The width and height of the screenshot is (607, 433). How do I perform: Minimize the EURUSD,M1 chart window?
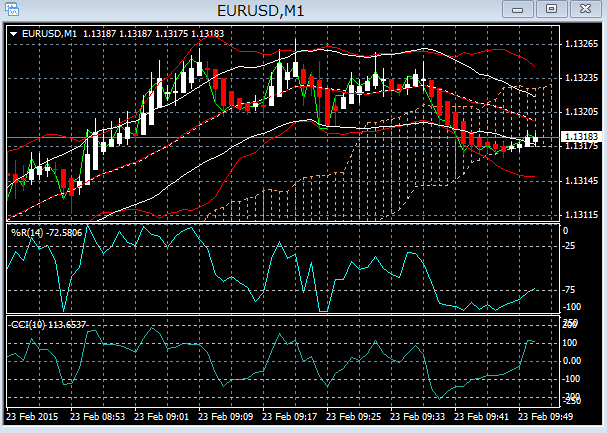[x=517, y=9]
